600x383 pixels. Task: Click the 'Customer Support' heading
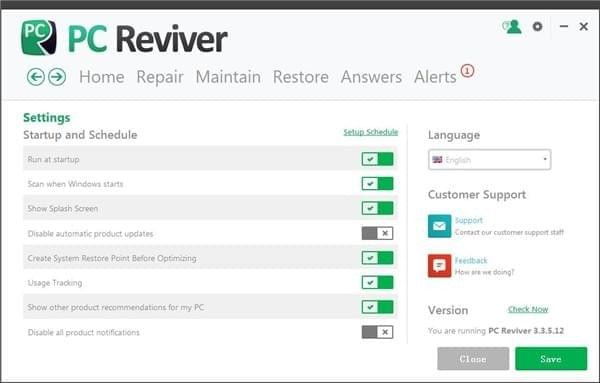pos(477,194)
